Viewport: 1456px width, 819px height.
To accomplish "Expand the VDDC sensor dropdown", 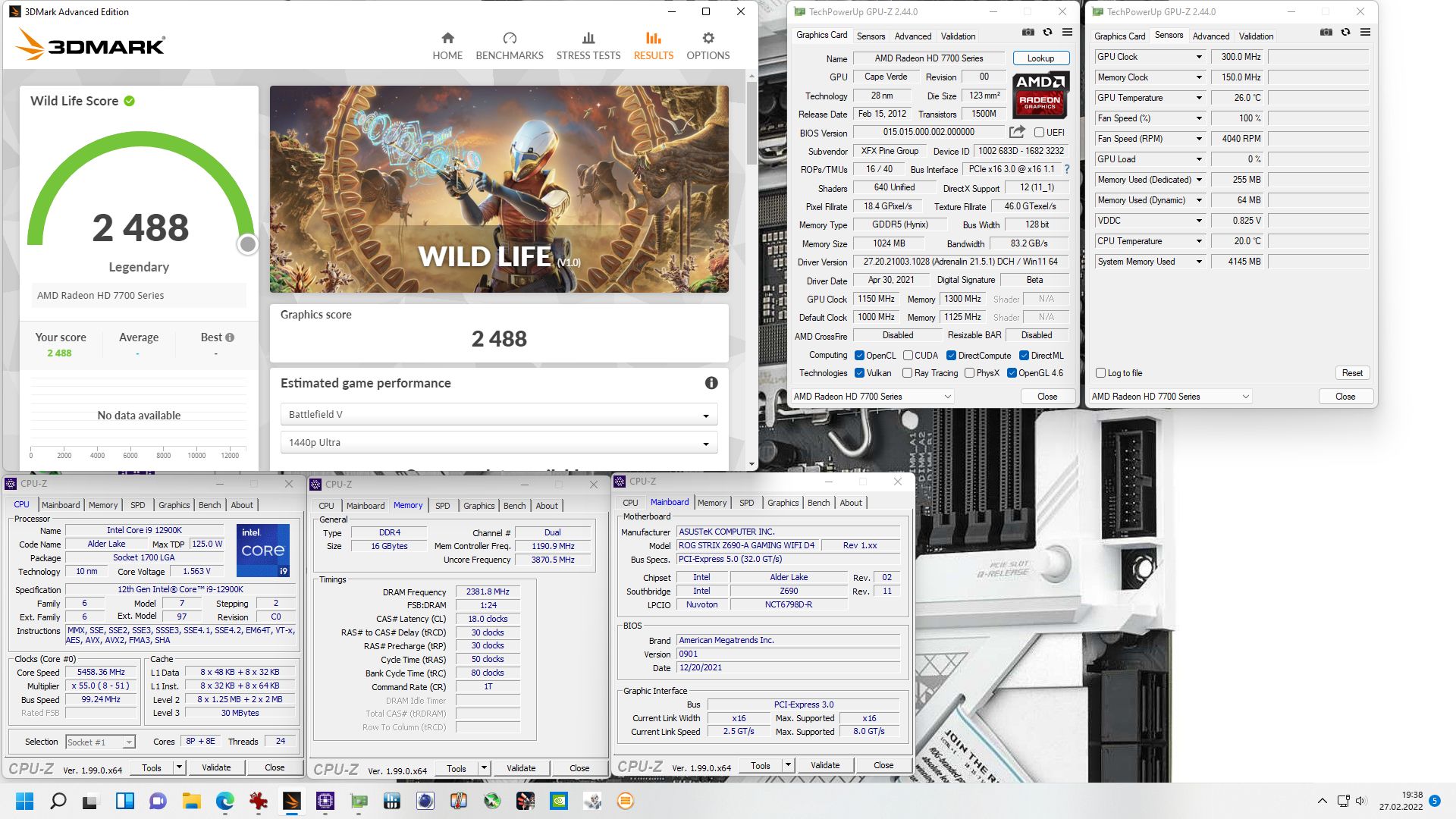I will 1199,221.
